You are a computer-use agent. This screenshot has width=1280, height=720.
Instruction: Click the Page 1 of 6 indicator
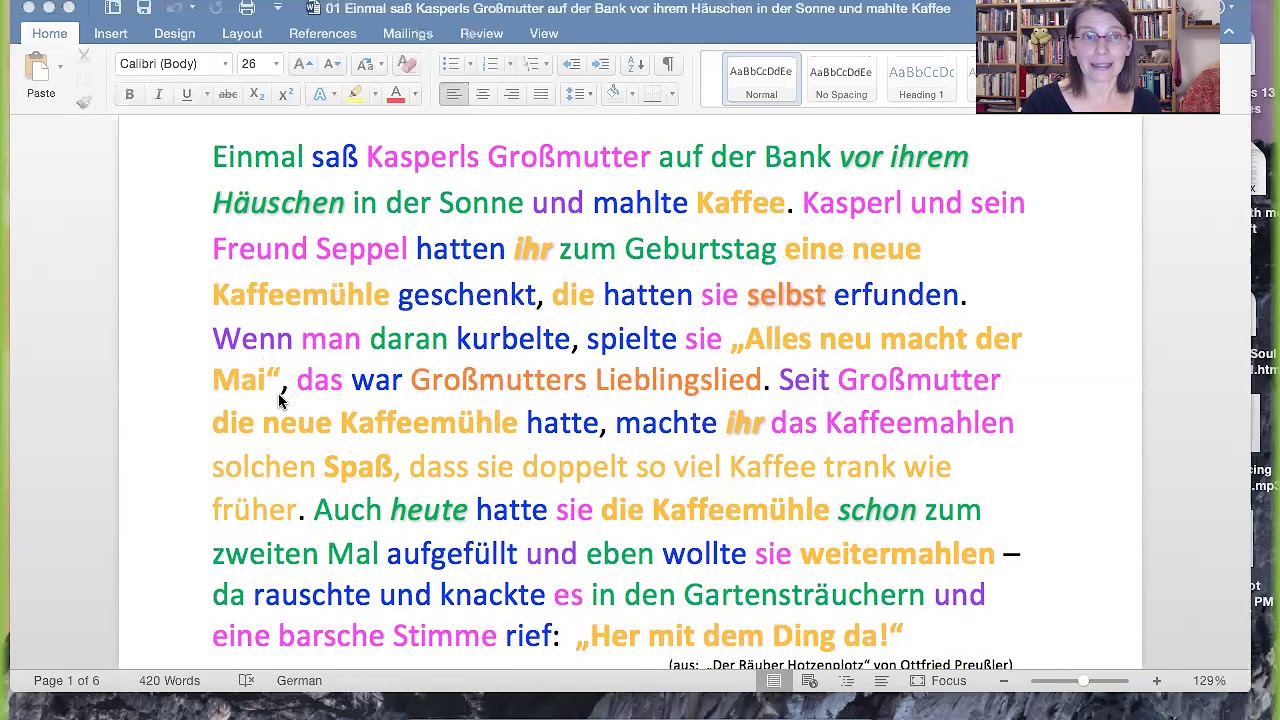tap(67, 681)
